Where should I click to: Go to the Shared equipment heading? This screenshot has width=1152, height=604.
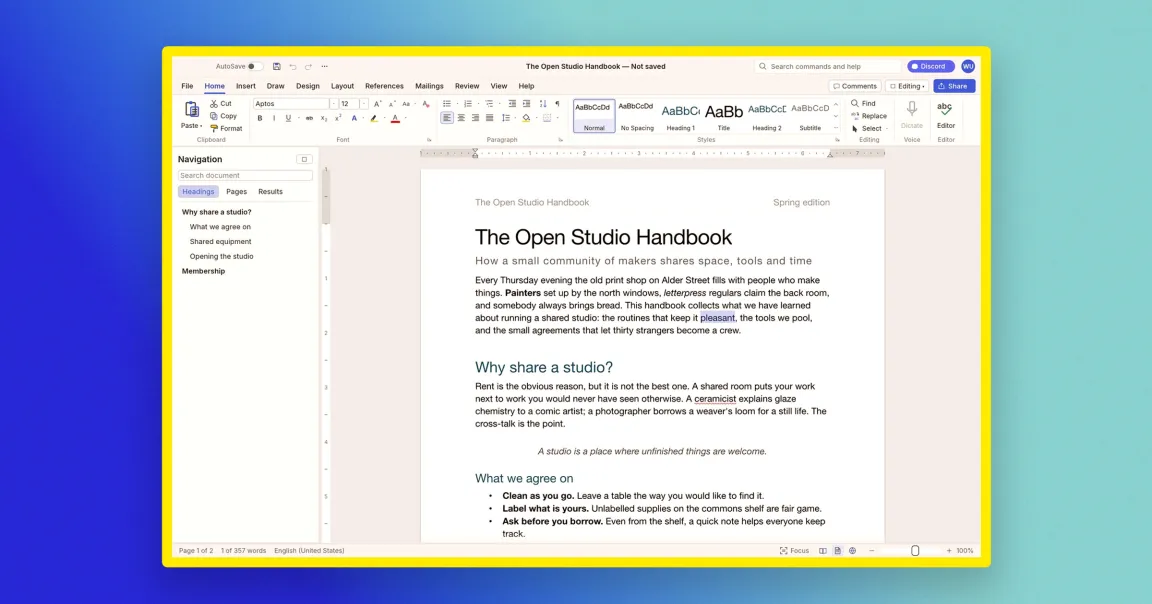pyautogui.click(x=220, y=242)
